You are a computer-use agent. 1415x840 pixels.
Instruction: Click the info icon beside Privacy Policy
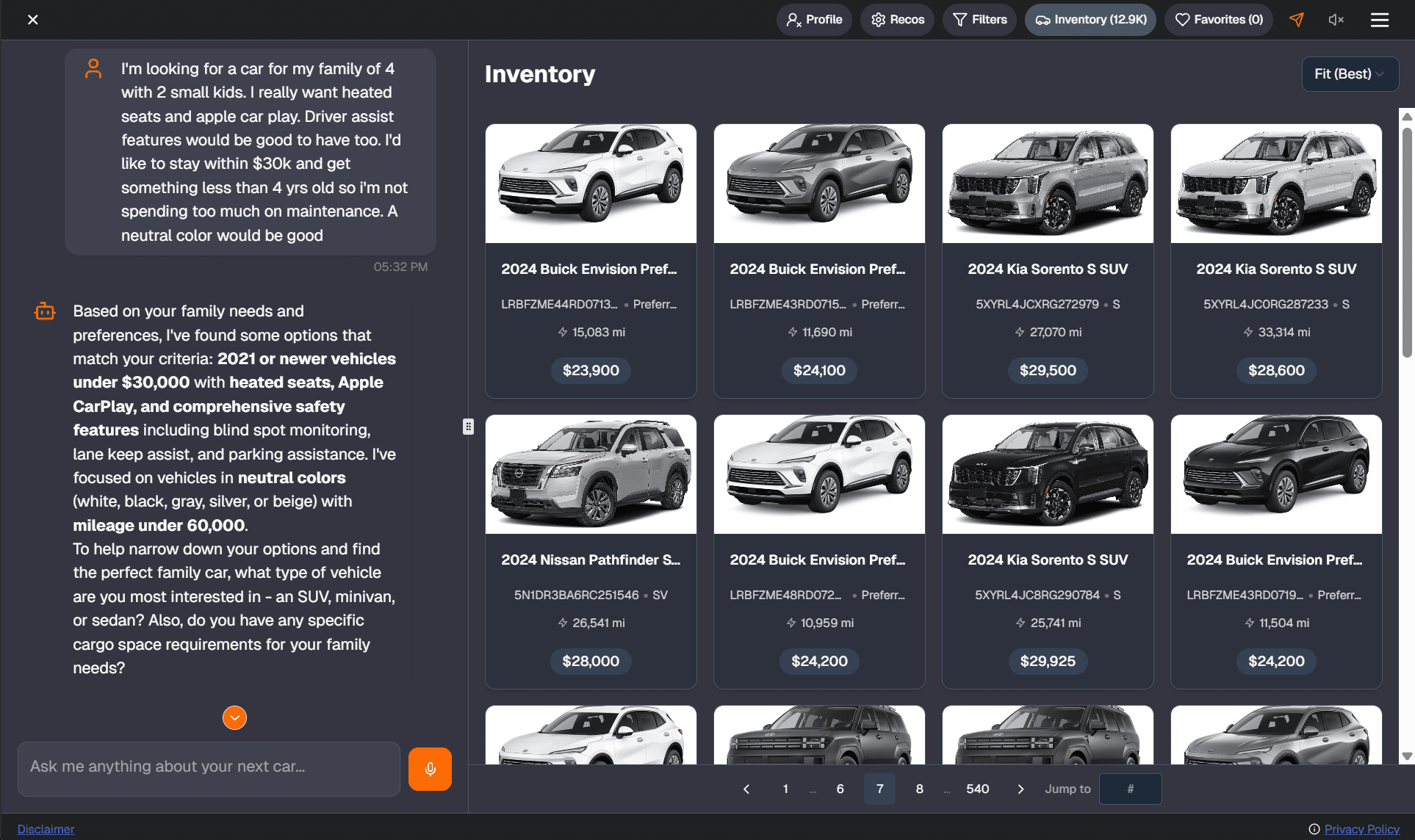pyautogui.click(x=1314, y=829)
